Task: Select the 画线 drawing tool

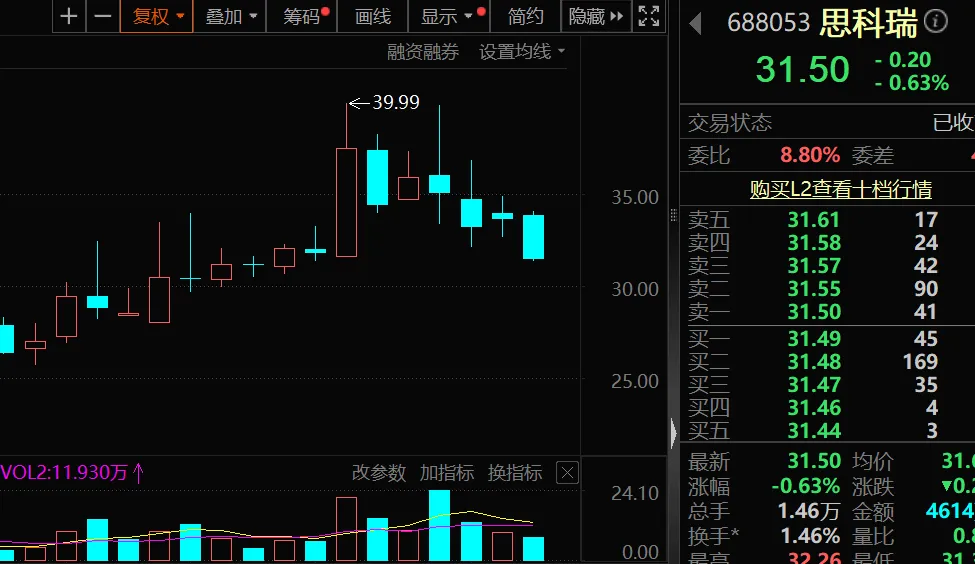Action: pos(372,17)
